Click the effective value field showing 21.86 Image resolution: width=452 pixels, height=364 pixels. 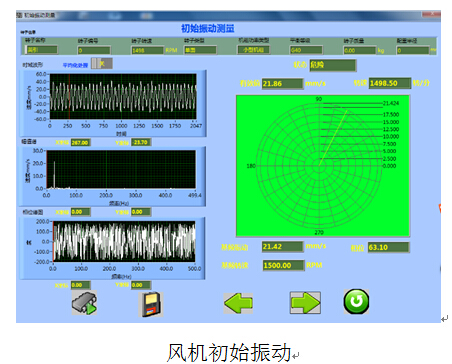[283, 83]
